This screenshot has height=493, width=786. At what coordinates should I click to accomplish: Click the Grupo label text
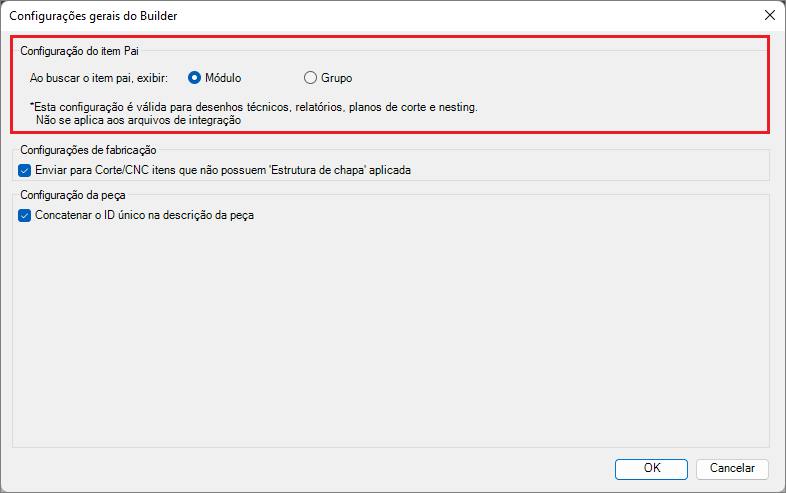tap(336, 77)
